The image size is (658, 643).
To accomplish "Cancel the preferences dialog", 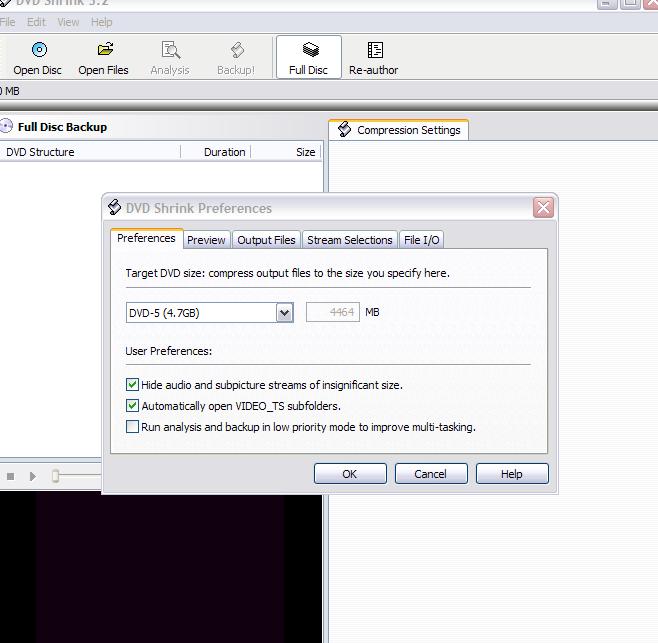I will click(431, 474).
